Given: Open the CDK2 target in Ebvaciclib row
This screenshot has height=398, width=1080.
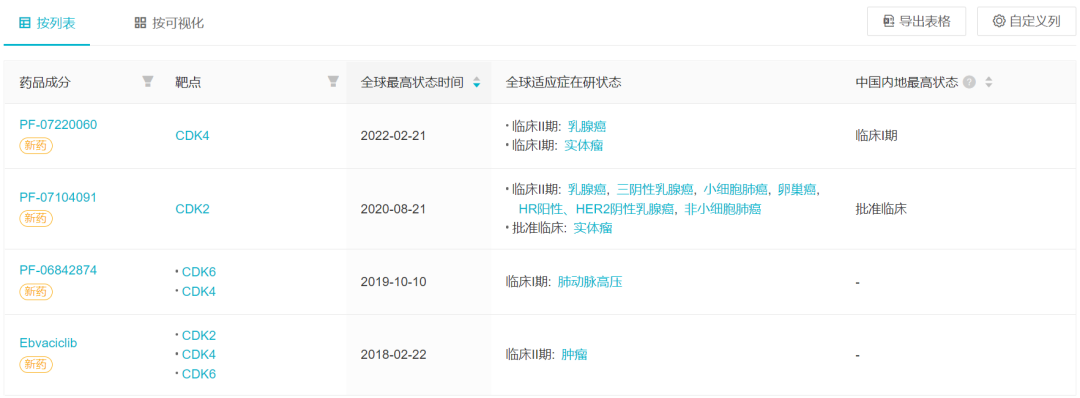Looking at the screenshot, I should (x=199, y=335).
